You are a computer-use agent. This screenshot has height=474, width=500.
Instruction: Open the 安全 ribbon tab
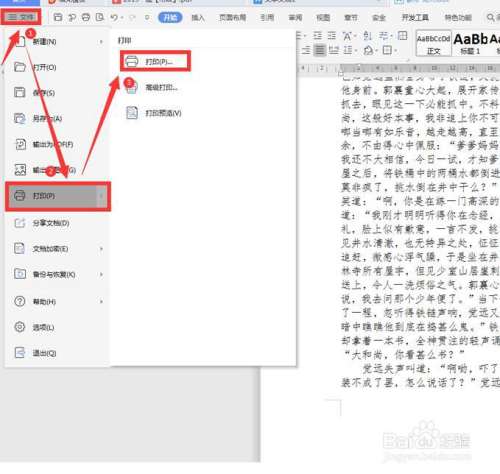click(x=379, y=18)
